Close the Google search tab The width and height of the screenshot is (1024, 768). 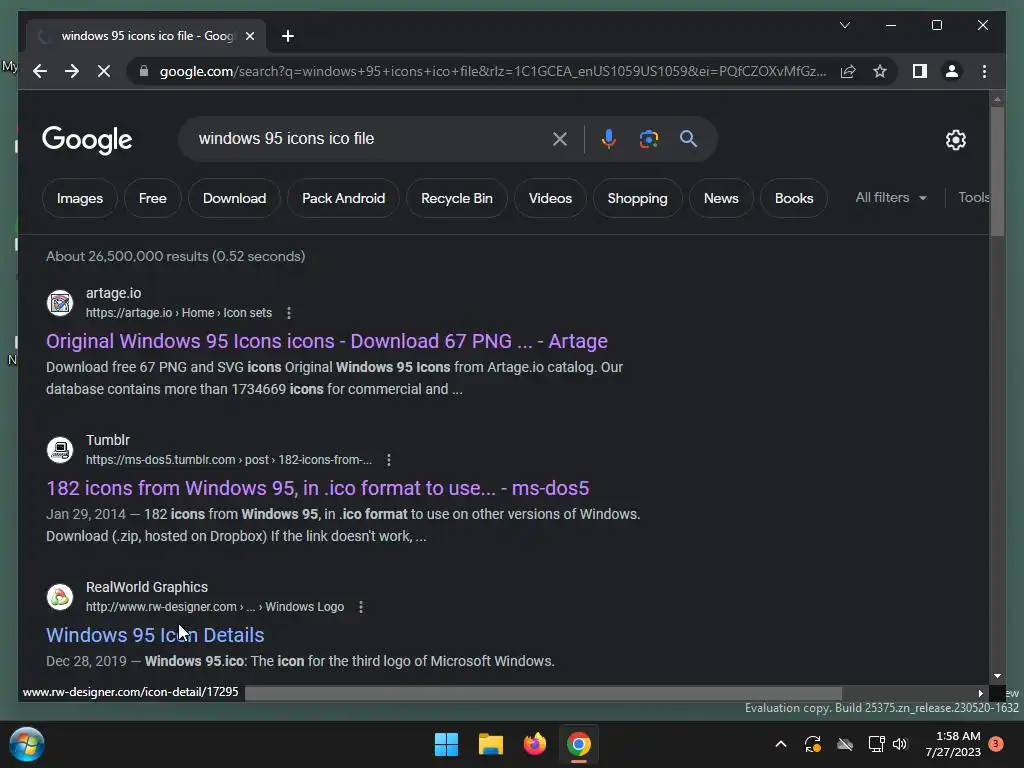[x=249, y=36]
